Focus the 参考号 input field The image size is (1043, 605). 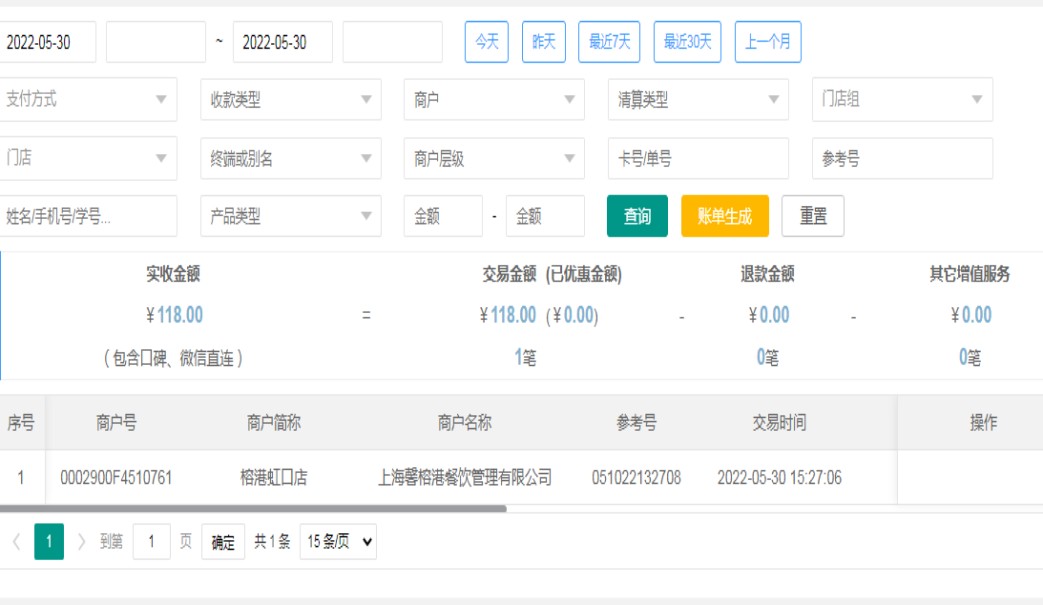902,158
